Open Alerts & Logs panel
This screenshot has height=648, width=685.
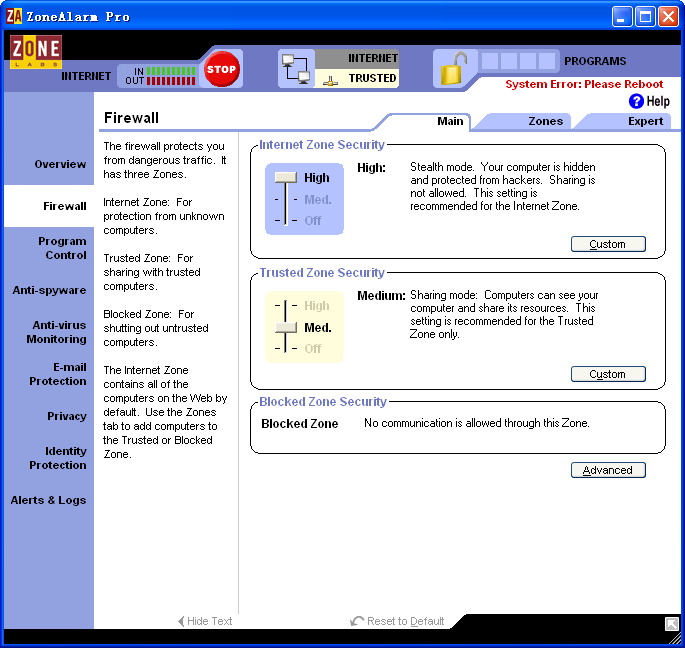tap(48, 500)
